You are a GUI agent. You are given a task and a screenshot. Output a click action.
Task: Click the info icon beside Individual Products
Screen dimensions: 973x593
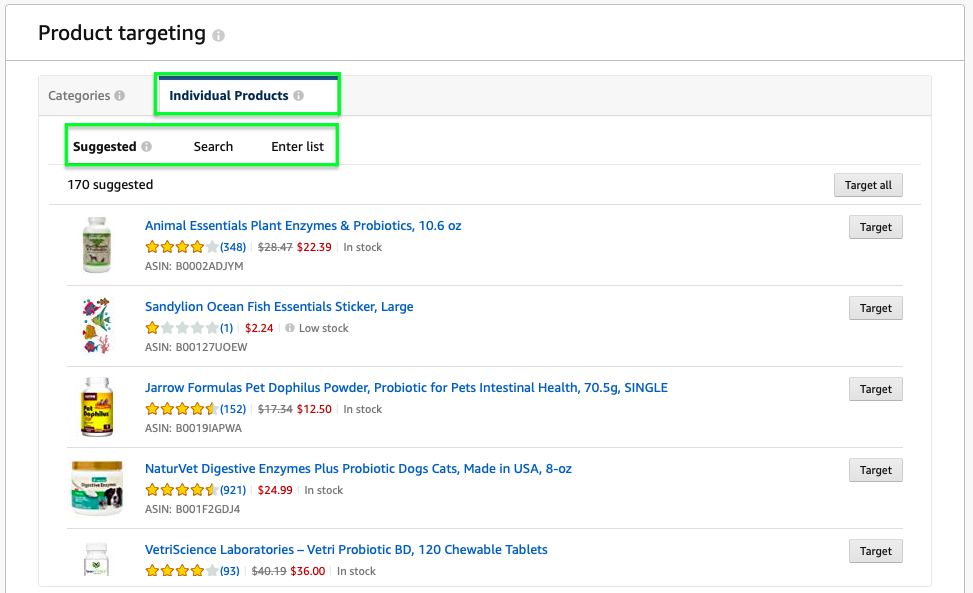(x=298, y=96)
